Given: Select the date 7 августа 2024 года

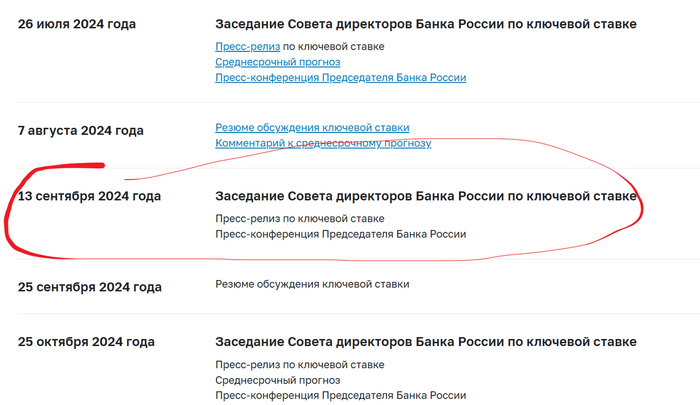Looking at the screenshot, I should tap(81, 131).
